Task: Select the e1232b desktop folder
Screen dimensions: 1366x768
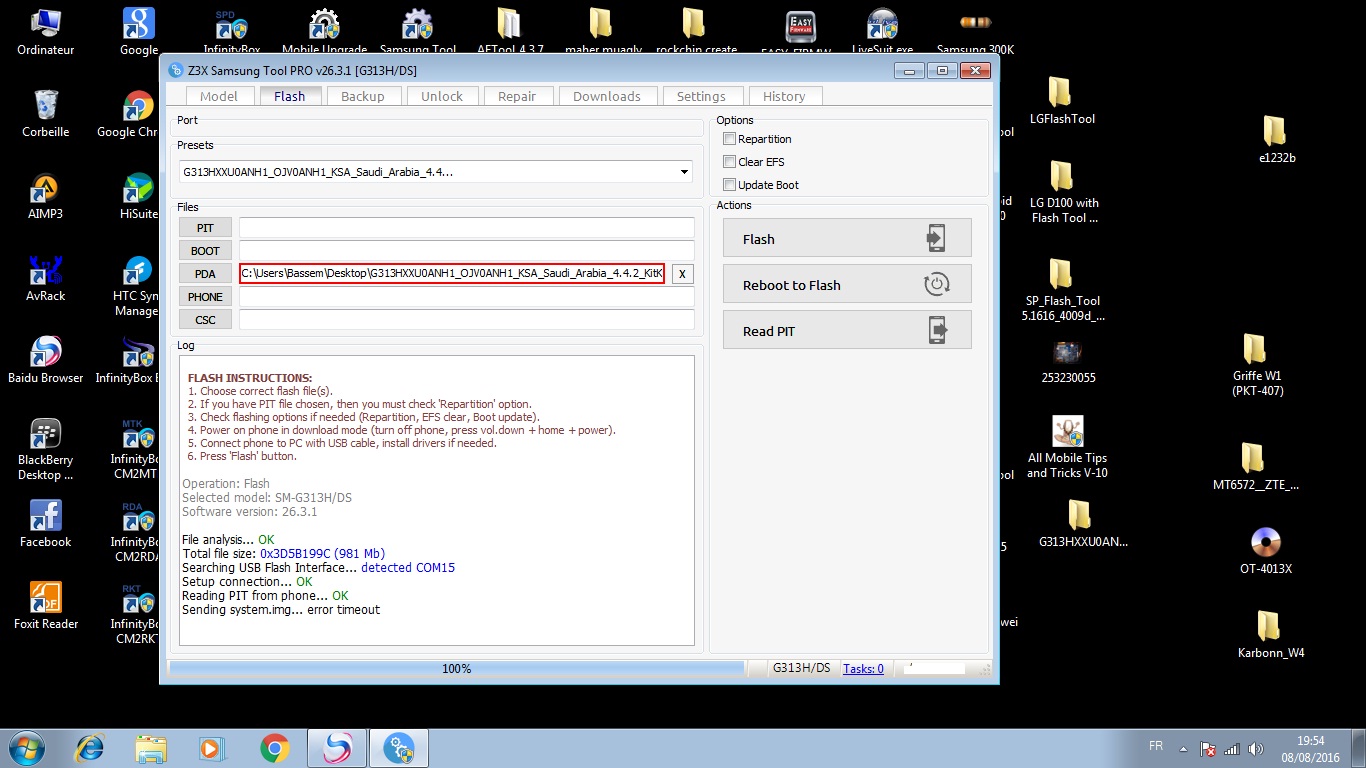Action: pyautogui.click(x=1277, y=140)
